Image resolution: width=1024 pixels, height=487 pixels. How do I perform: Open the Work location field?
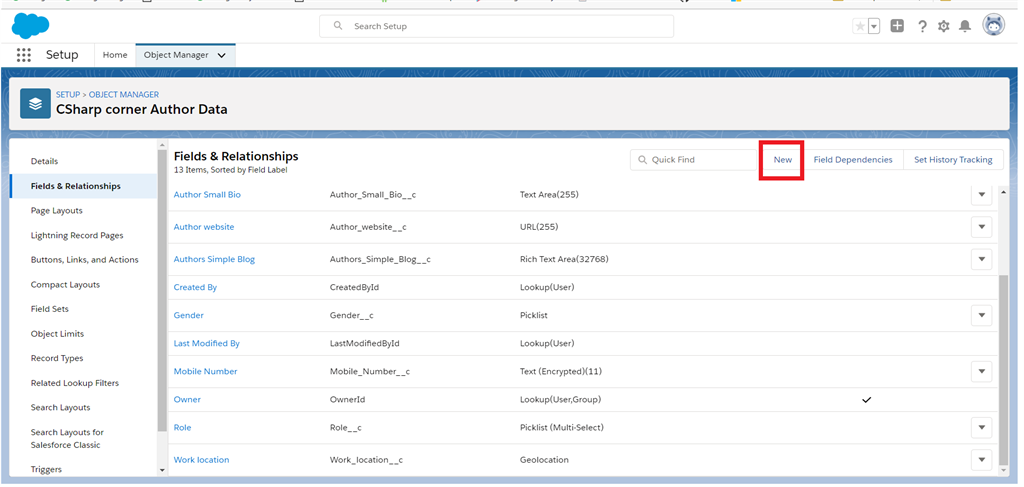pos(201,460)
